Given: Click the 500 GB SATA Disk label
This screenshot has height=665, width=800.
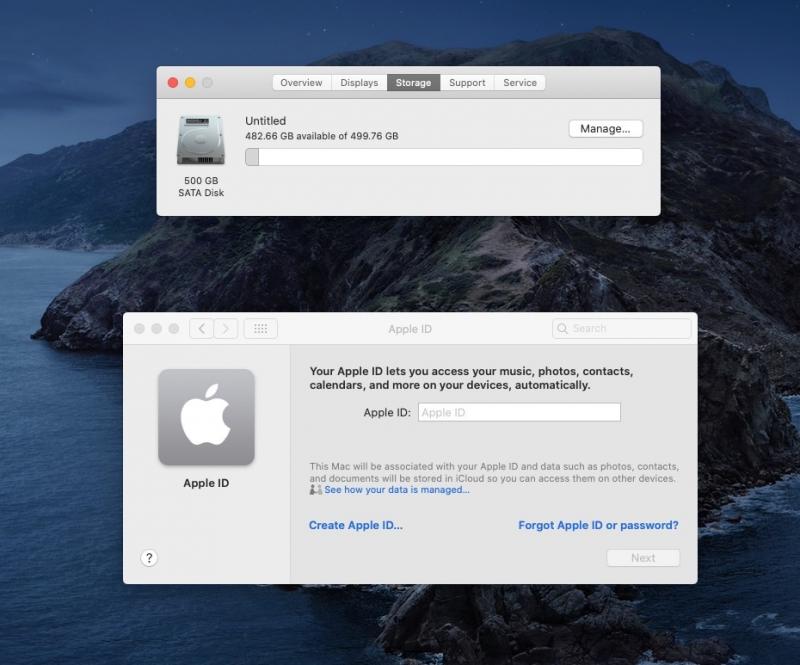Looking at the screenshot, I should 201,187.
